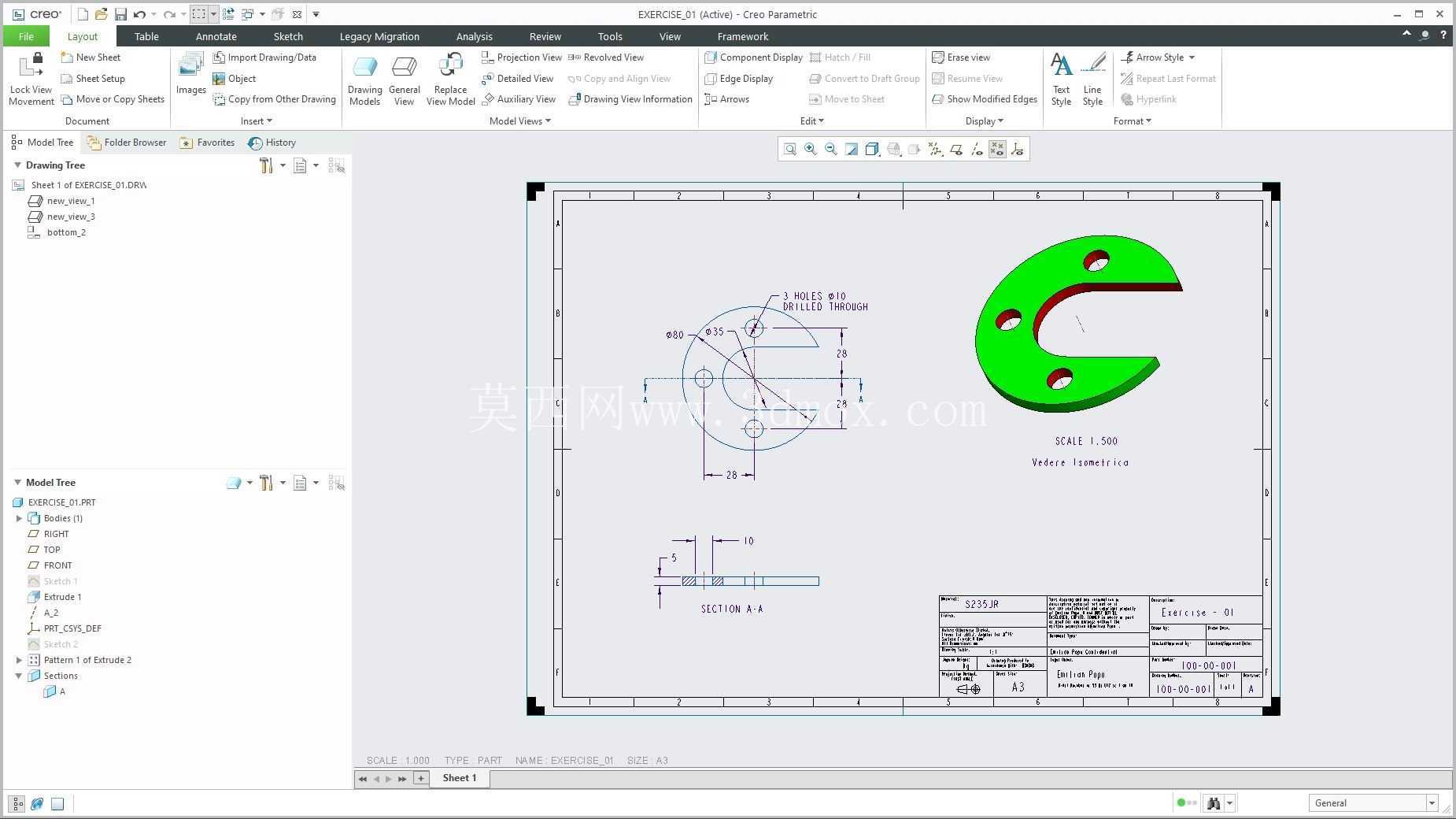
Task: Click the find binoculars icon in status bar
Action: point(1214,803)
